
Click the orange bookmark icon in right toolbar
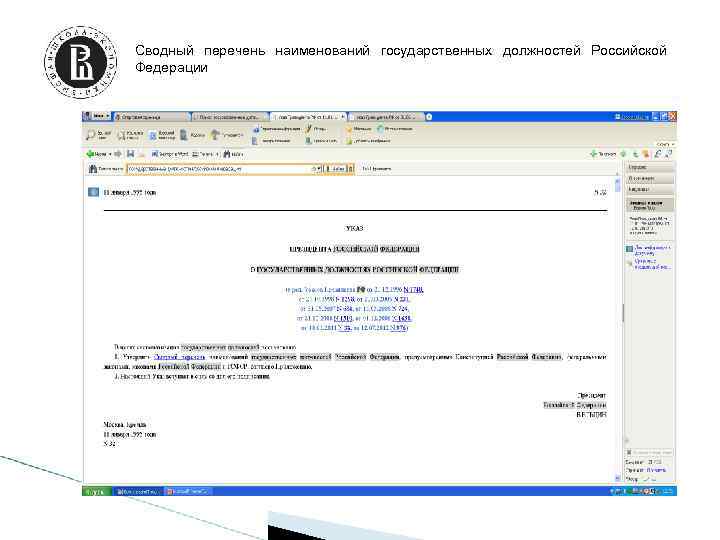[646, 154]
